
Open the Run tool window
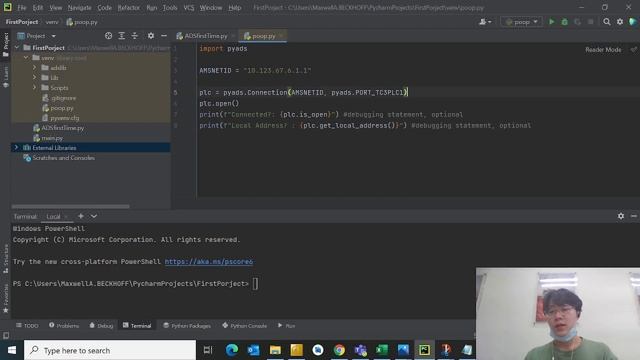point(287,326)
